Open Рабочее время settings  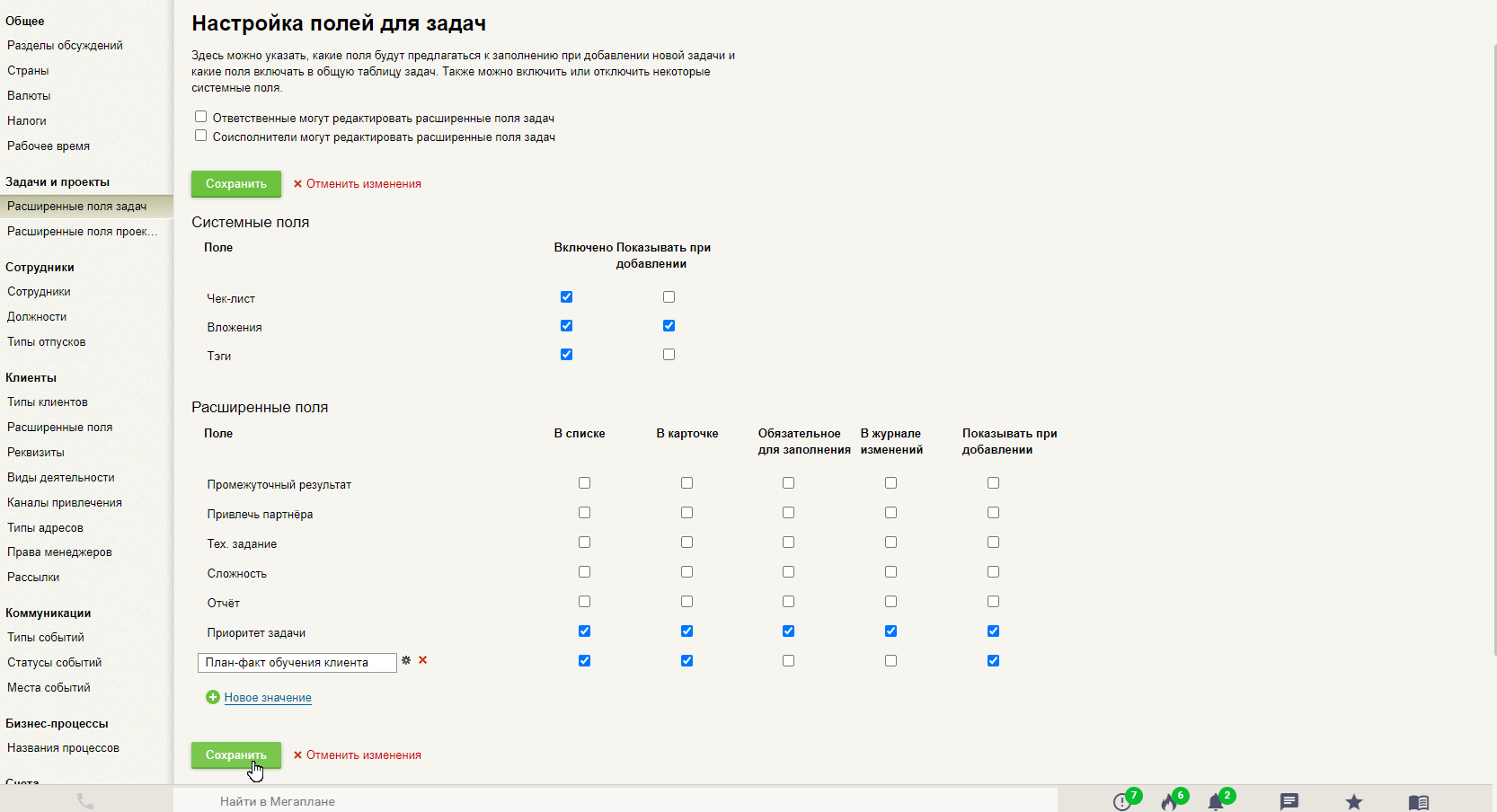point(49,146)
